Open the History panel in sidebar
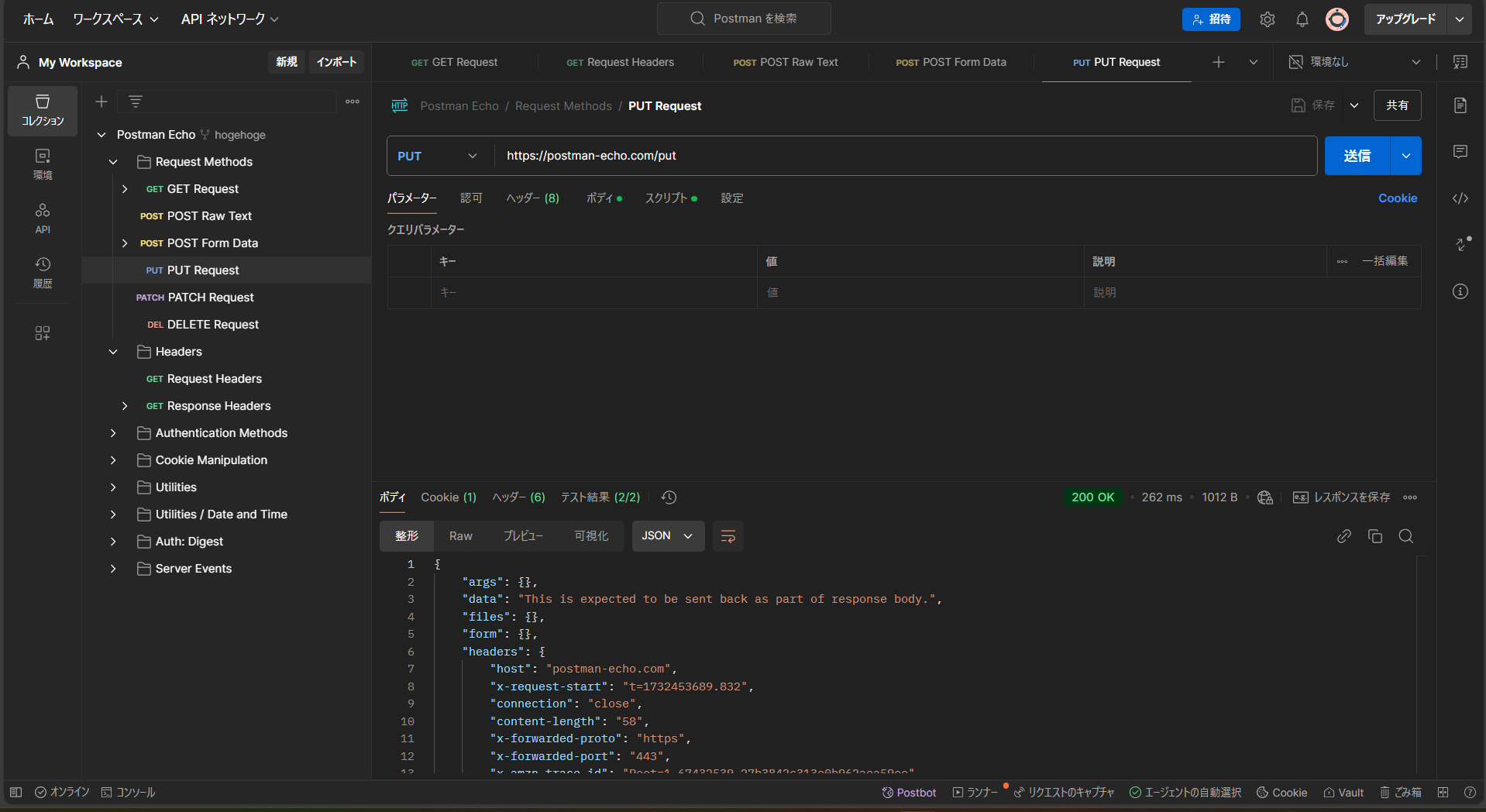 pyautogui.click(x=43, y=272)
